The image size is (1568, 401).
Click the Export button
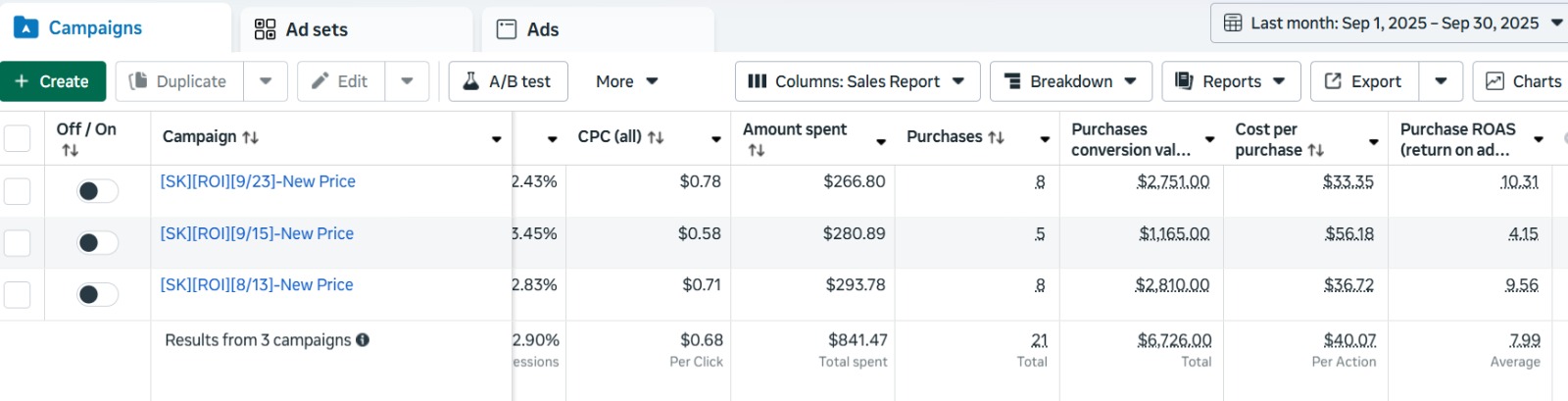[x=1364, y=81]
